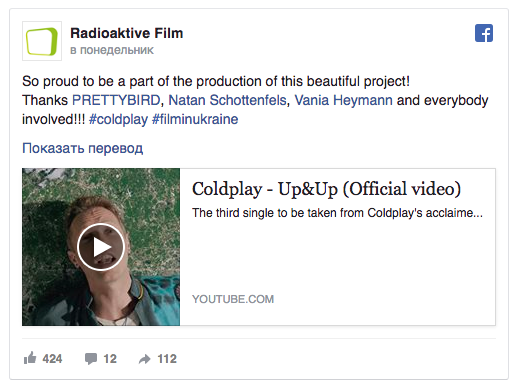Open the PRETTYBIRD tagged page
Viewport: 518px width, 386px height.
(116, 100)
